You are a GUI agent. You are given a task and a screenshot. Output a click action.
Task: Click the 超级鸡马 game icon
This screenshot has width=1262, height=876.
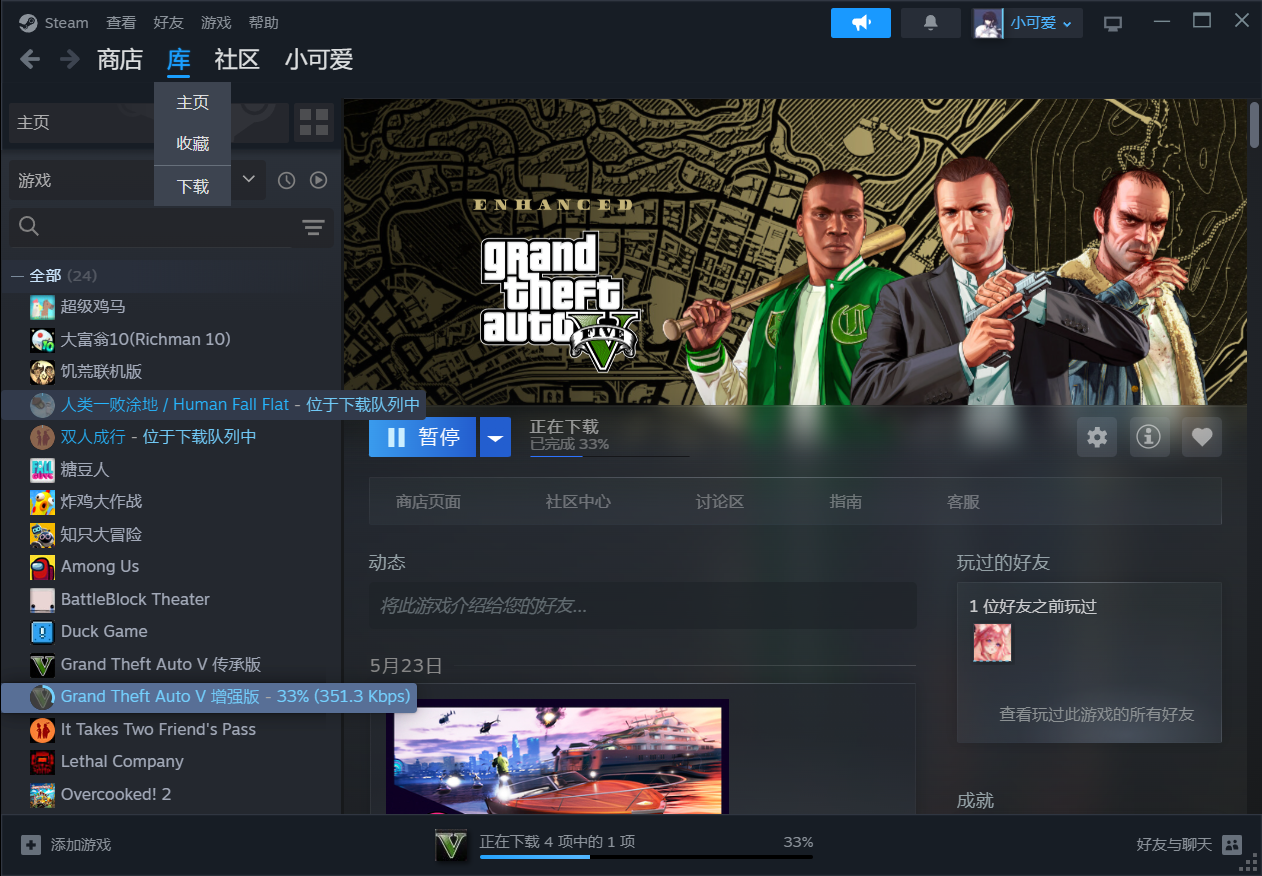coord(42,307)
